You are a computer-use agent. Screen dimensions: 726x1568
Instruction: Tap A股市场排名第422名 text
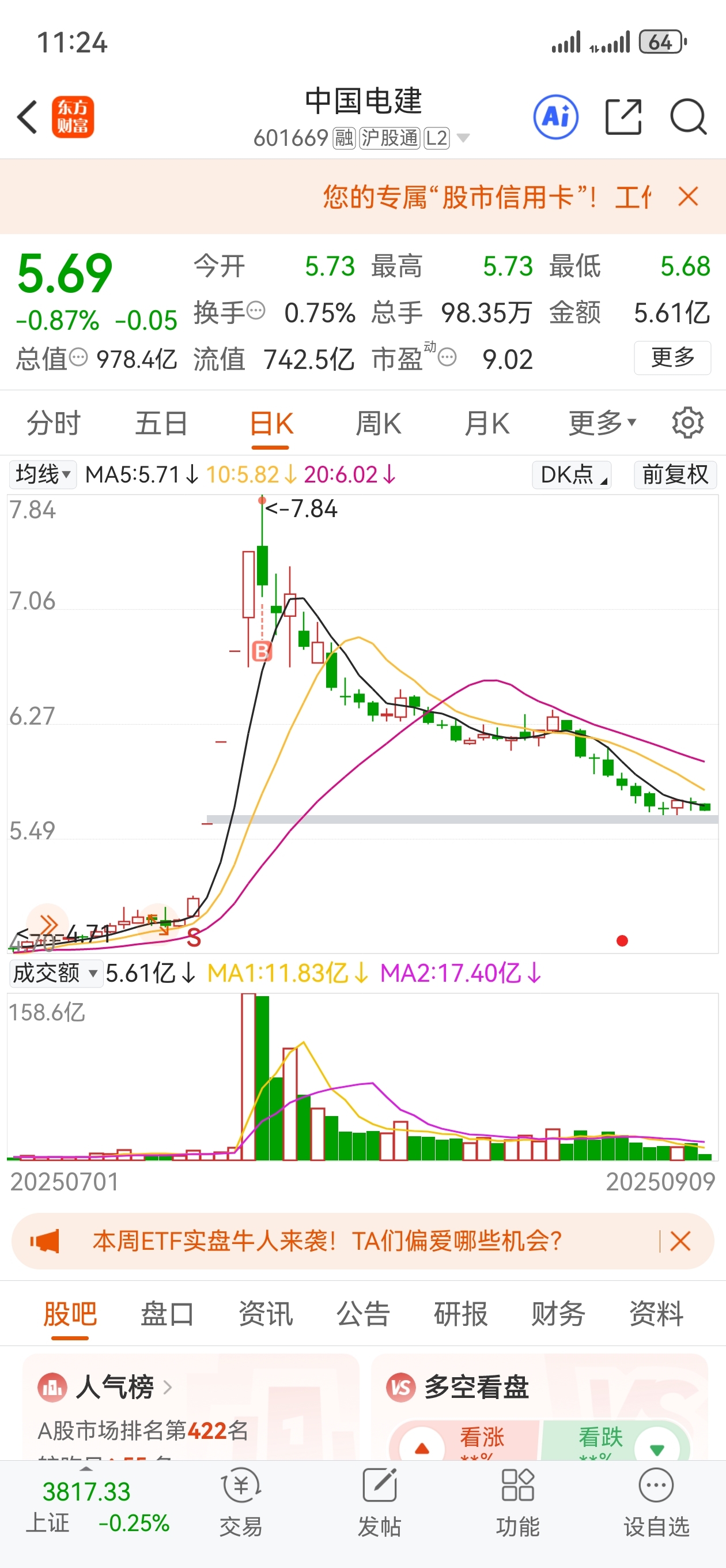click(143, 1430)
